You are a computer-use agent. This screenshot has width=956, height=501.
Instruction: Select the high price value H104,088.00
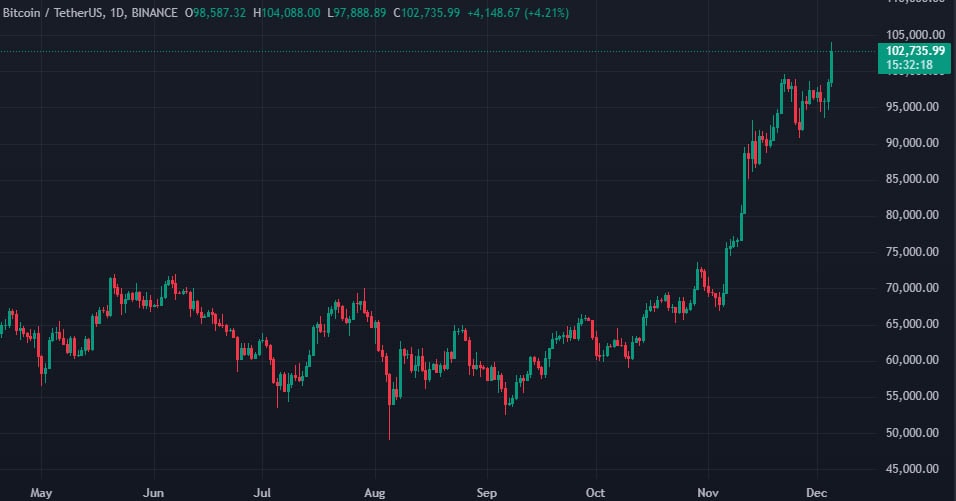287,13
